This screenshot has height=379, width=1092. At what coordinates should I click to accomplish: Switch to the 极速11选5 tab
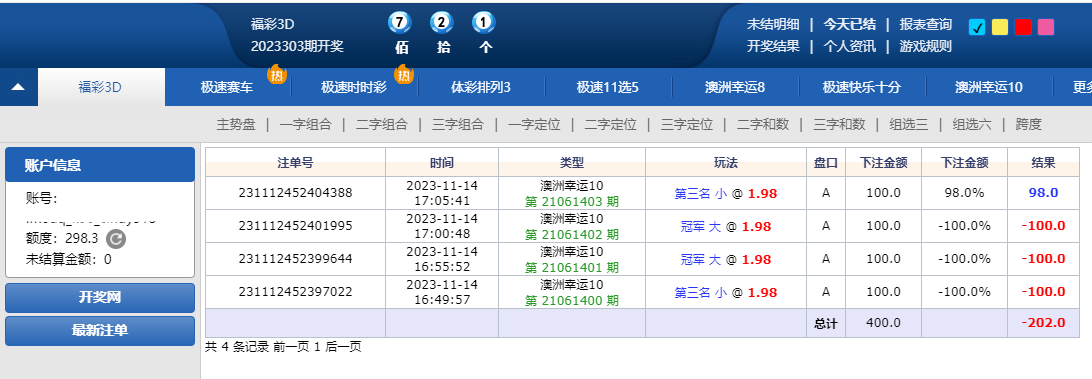pyautogui.click(x=608, y=87)
